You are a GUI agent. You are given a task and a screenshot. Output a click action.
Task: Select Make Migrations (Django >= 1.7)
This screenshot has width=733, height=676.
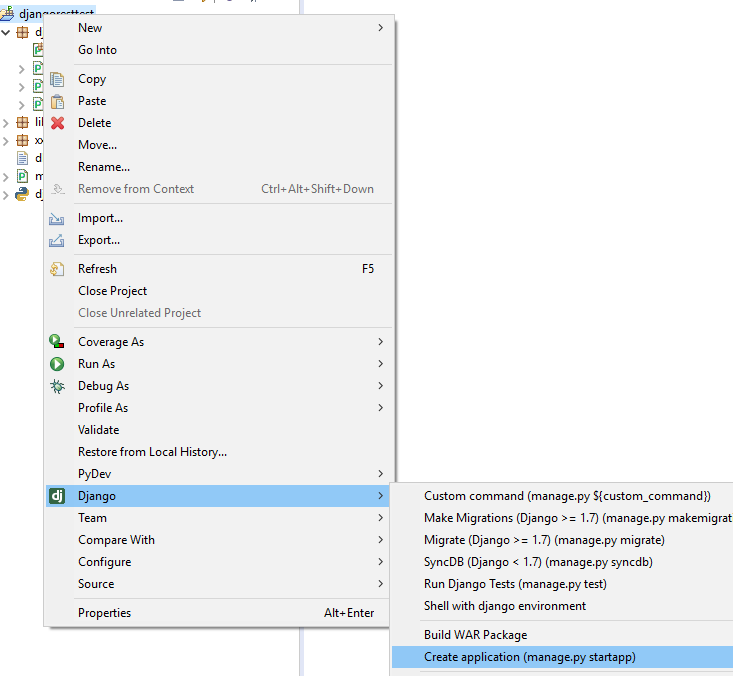pyautogui.click(x=562, y=518)
